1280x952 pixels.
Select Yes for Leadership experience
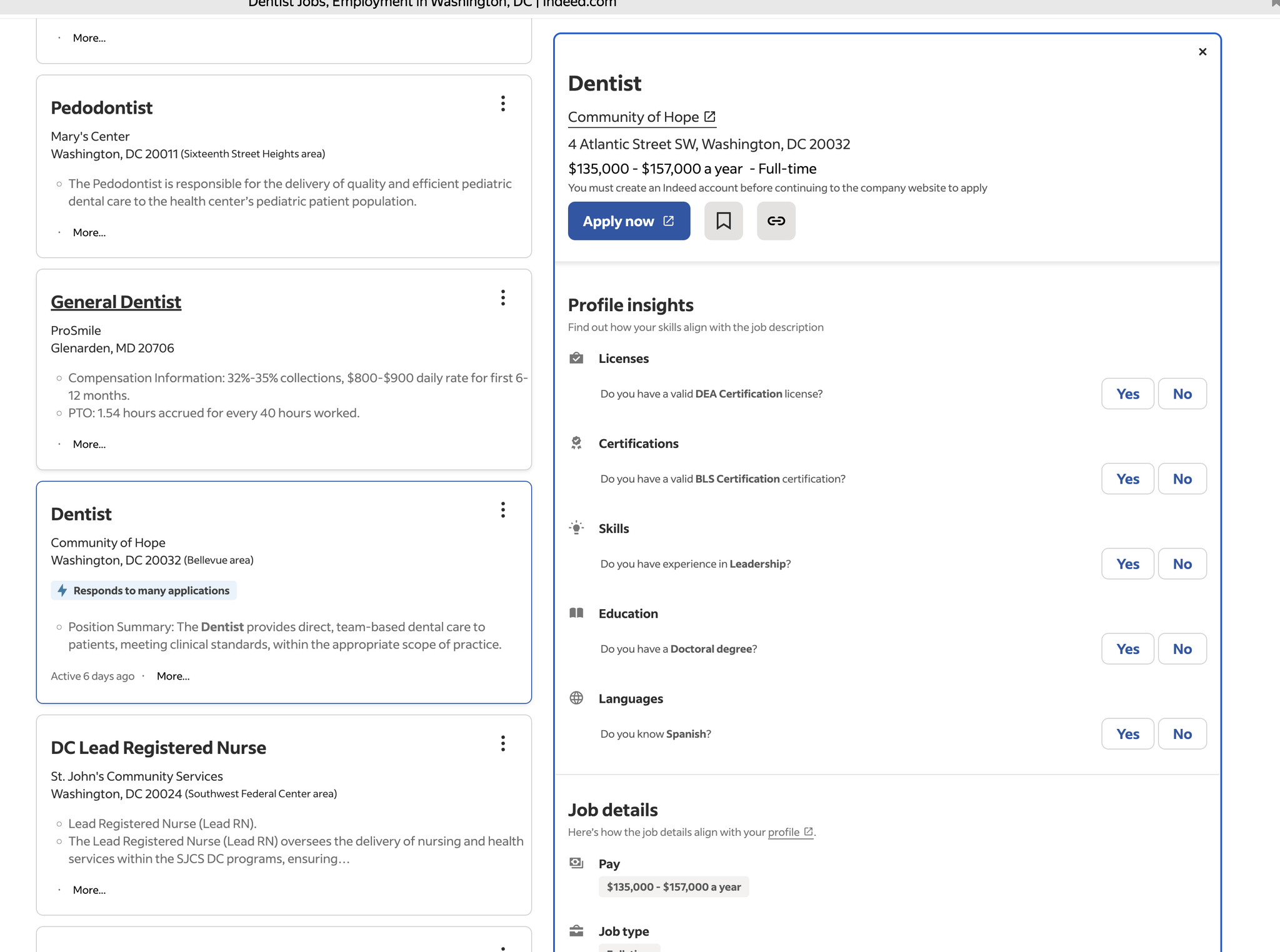[x=1127, y=563]
